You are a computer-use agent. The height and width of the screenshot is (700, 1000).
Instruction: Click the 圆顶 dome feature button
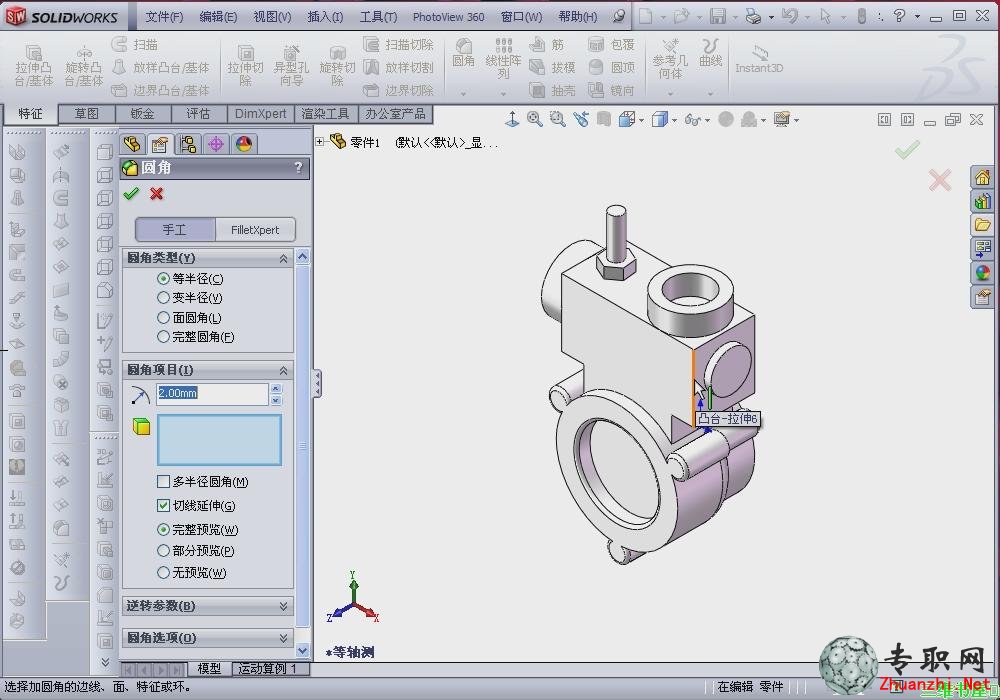click(612, 68)
